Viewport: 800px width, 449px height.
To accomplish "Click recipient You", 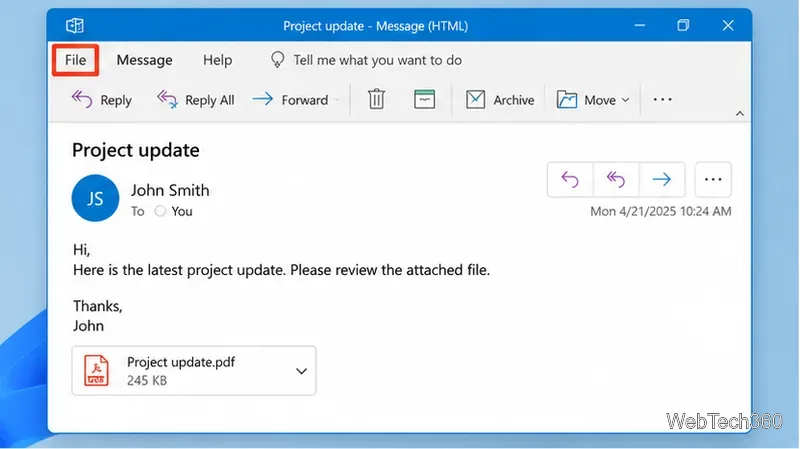I will (x=182, y=211).
